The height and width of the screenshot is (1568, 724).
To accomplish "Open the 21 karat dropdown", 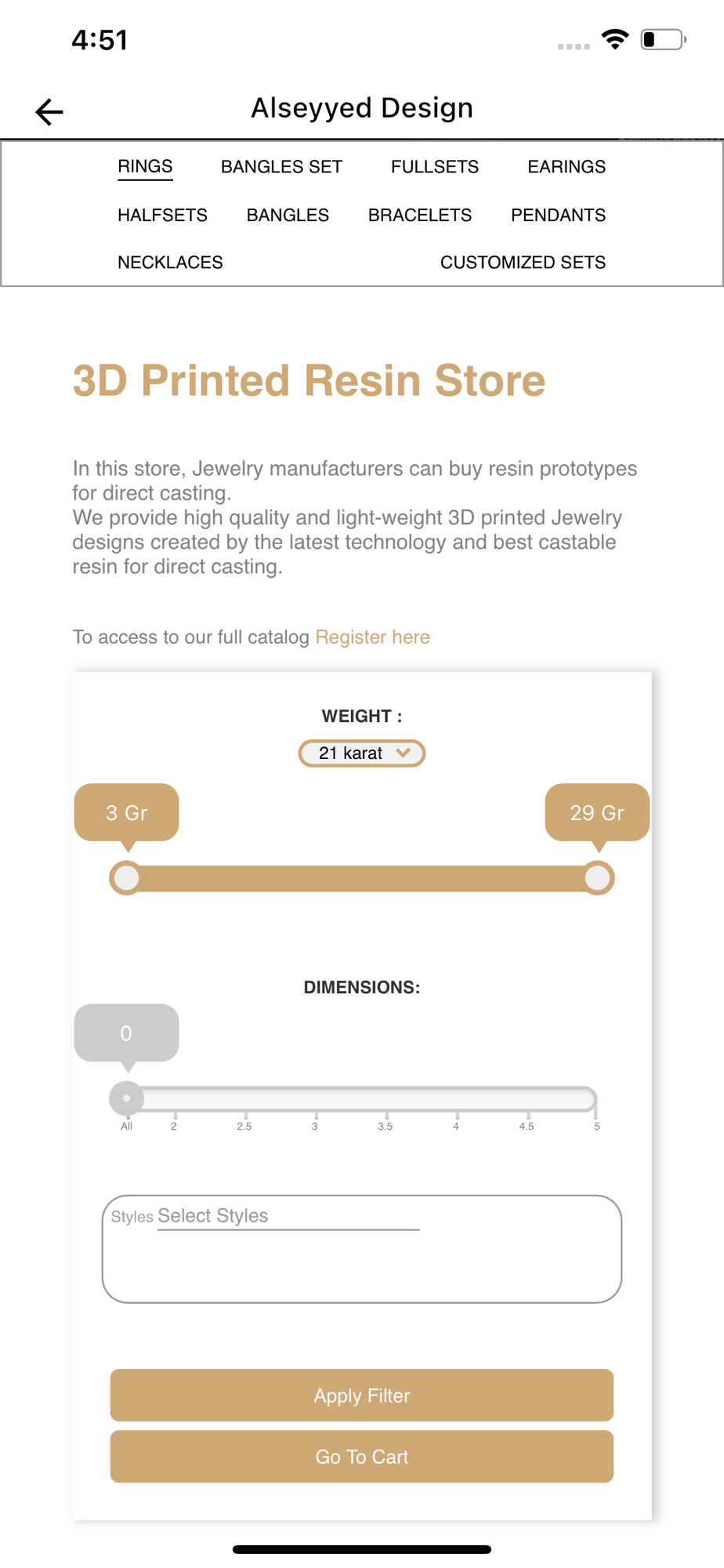I will pyautogui.click(x=362, y=753).
